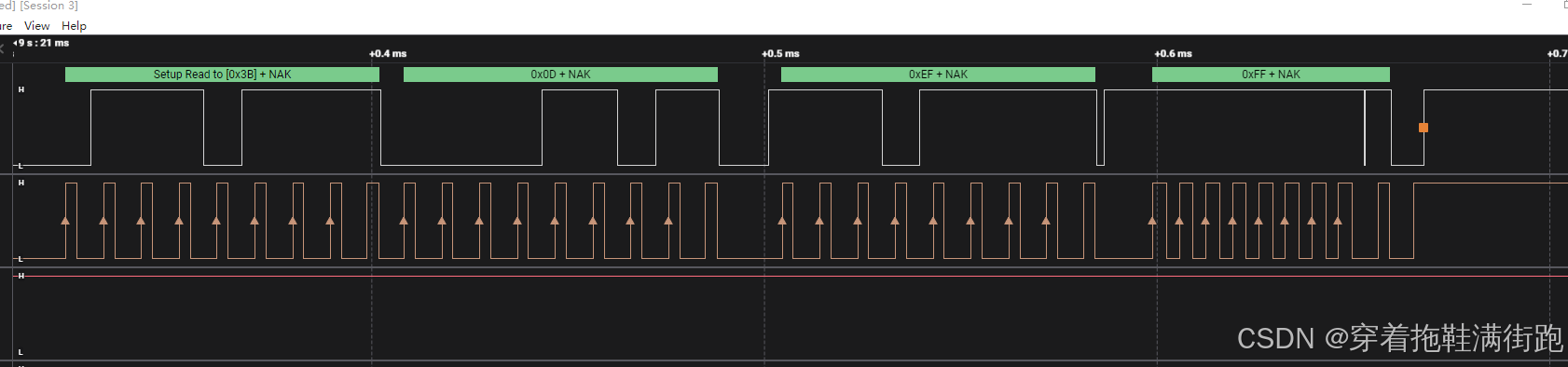Select the '0xFF + NAK' decoded bubble

point(1271,75)
